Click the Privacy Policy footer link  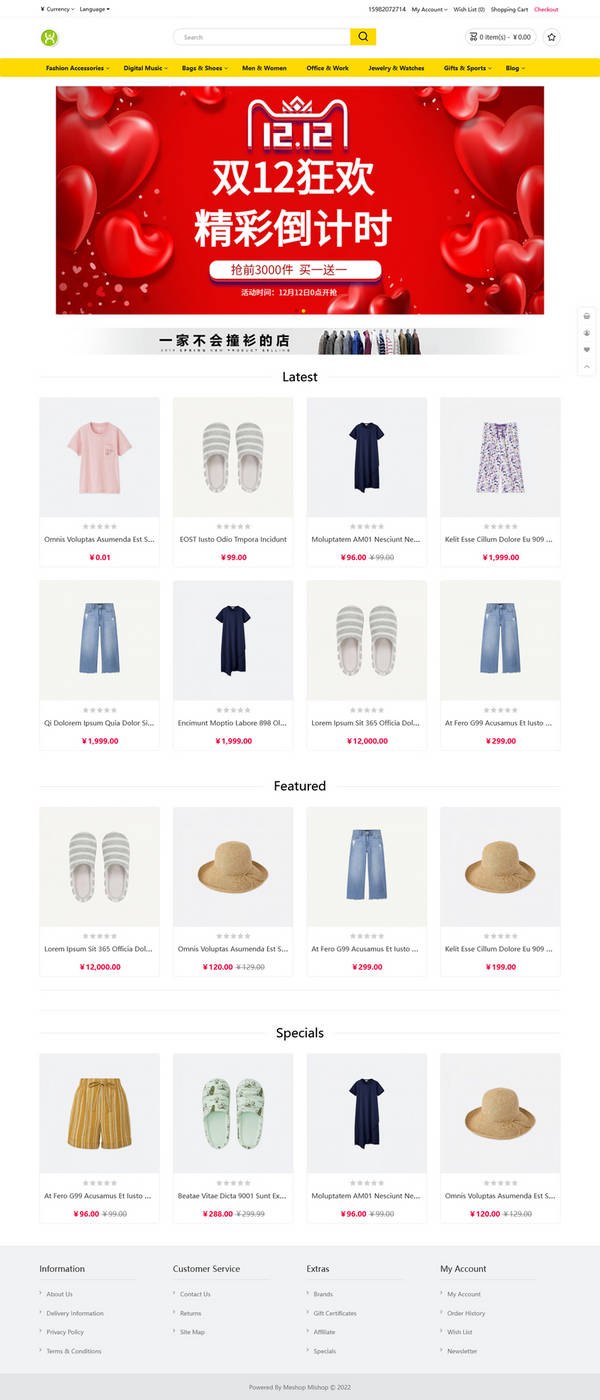[x=65, y=1332]
